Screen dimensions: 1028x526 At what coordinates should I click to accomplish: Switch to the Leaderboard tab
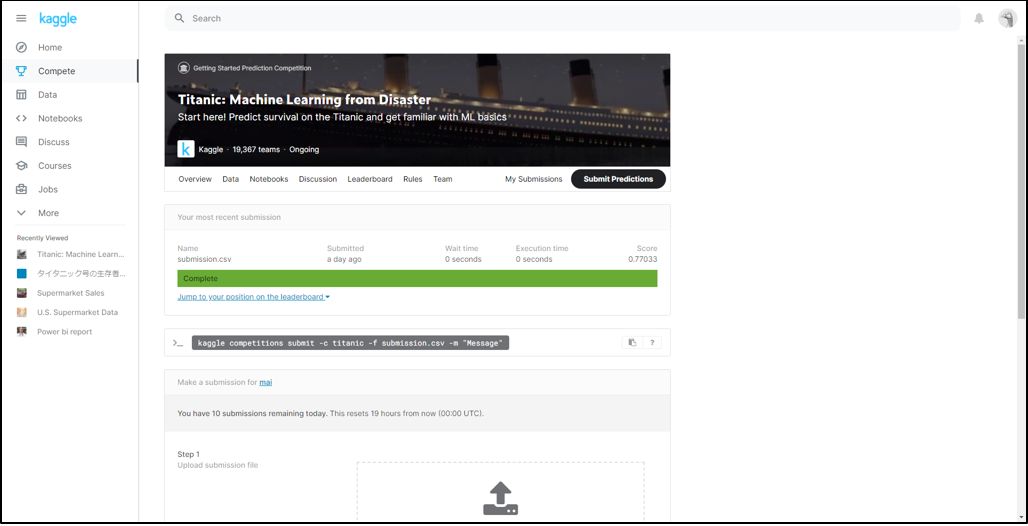(369, 179)
